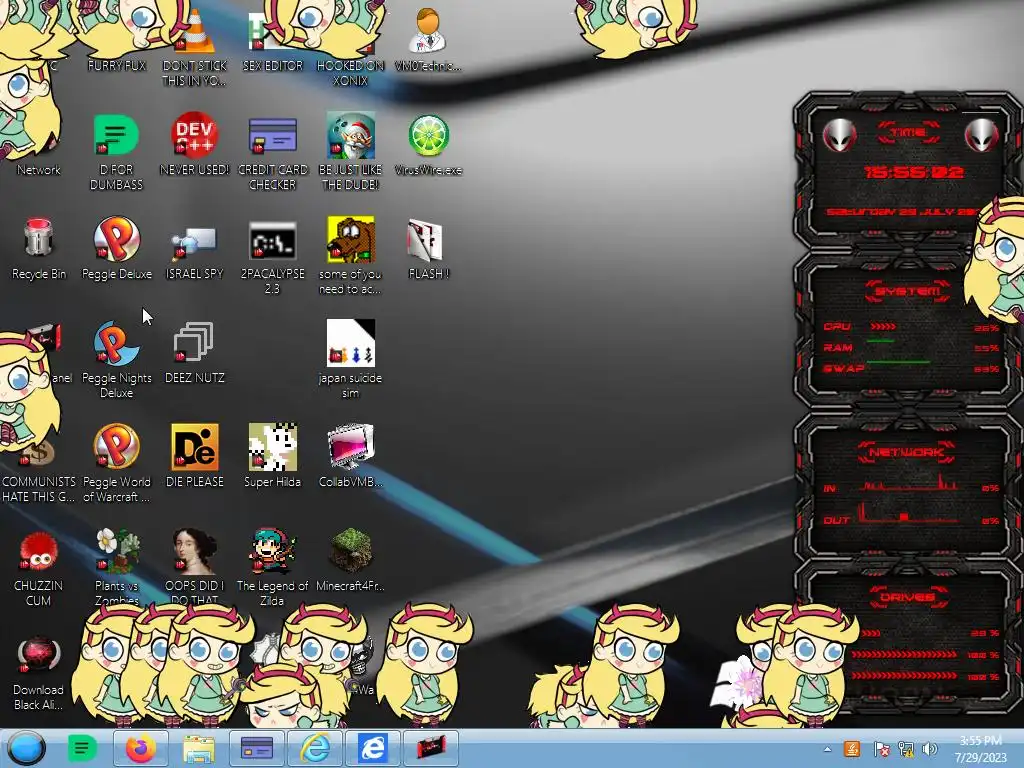Click the left alien head in TIME widget

(x=839, y=135)
